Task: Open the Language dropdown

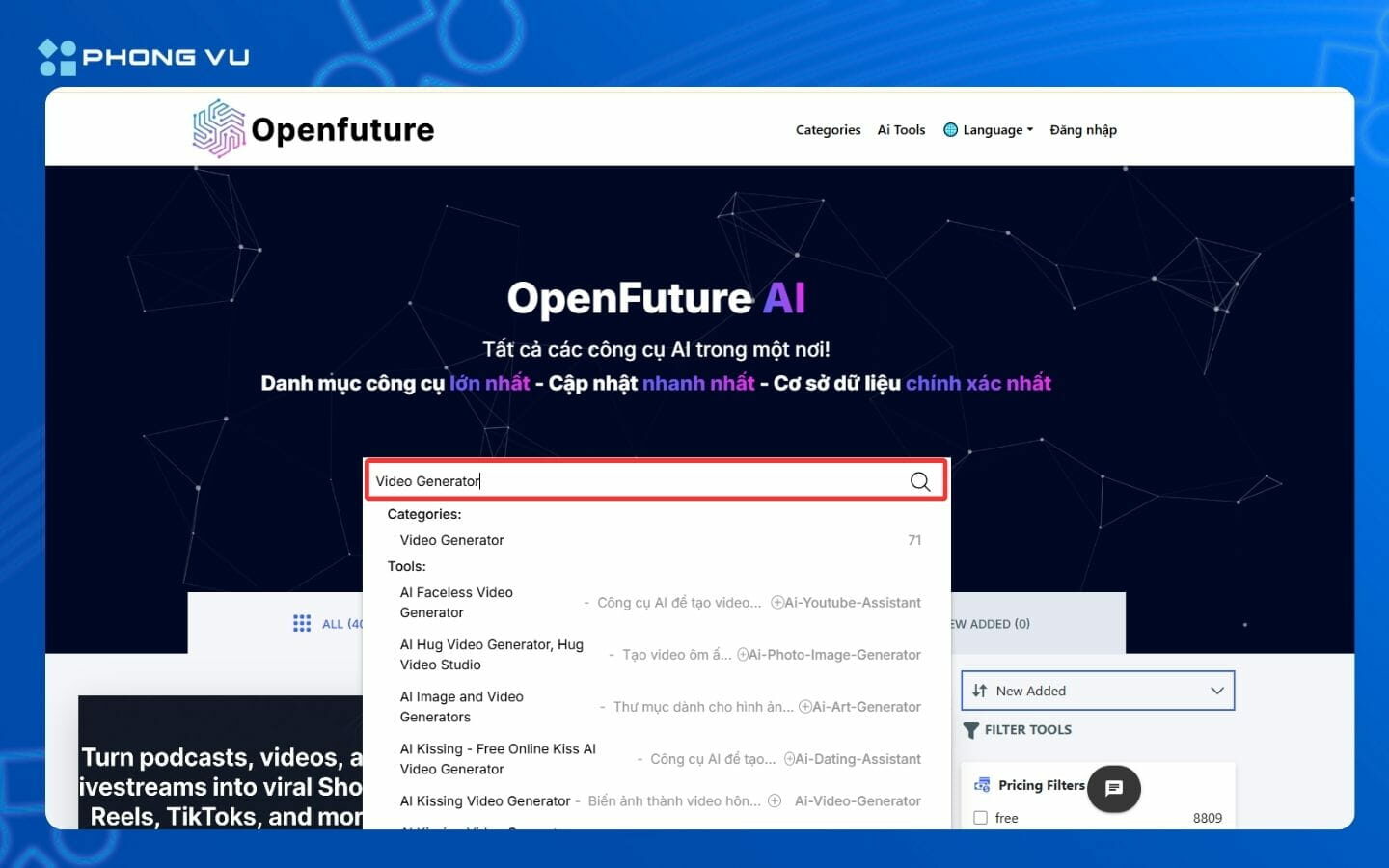Action: pos(988,130)
